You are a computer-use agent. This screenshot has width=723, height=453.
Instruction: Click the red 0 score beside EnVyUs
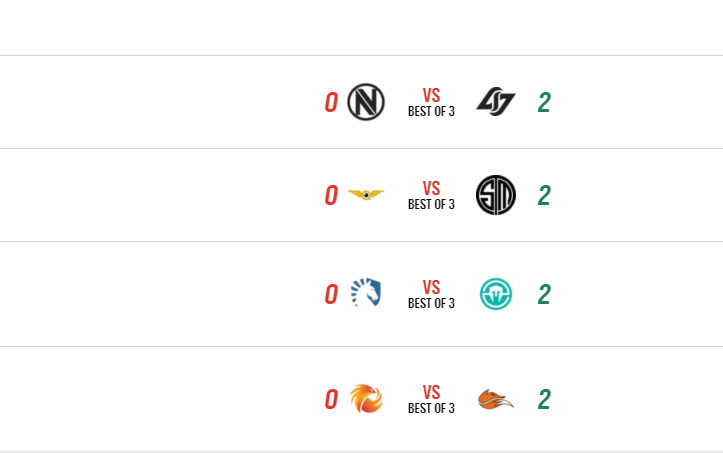[x=331, y=102]
